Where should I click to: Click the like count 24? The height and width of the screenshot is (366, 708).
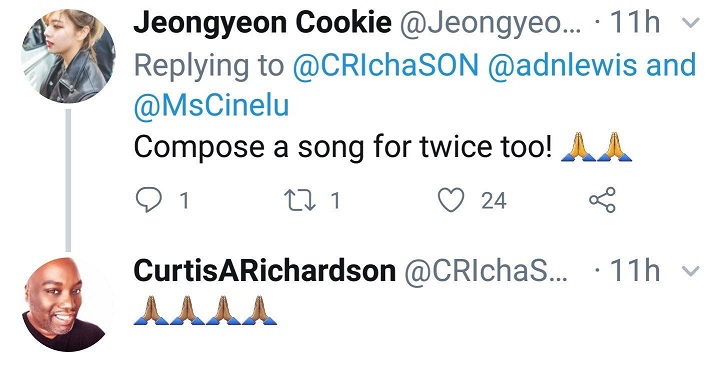pyautogui.click(x=494, y=201)
